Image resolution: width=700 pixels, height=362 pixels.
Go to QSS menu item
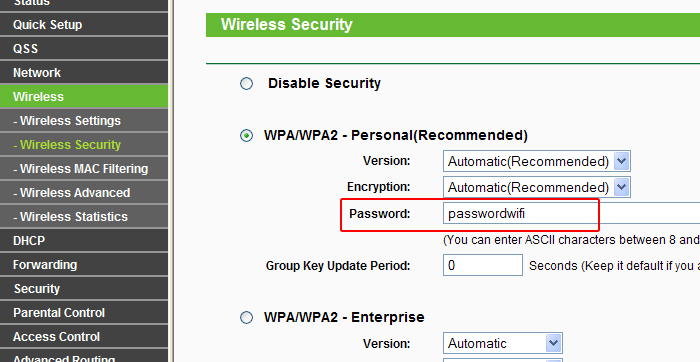coord(84,49)
